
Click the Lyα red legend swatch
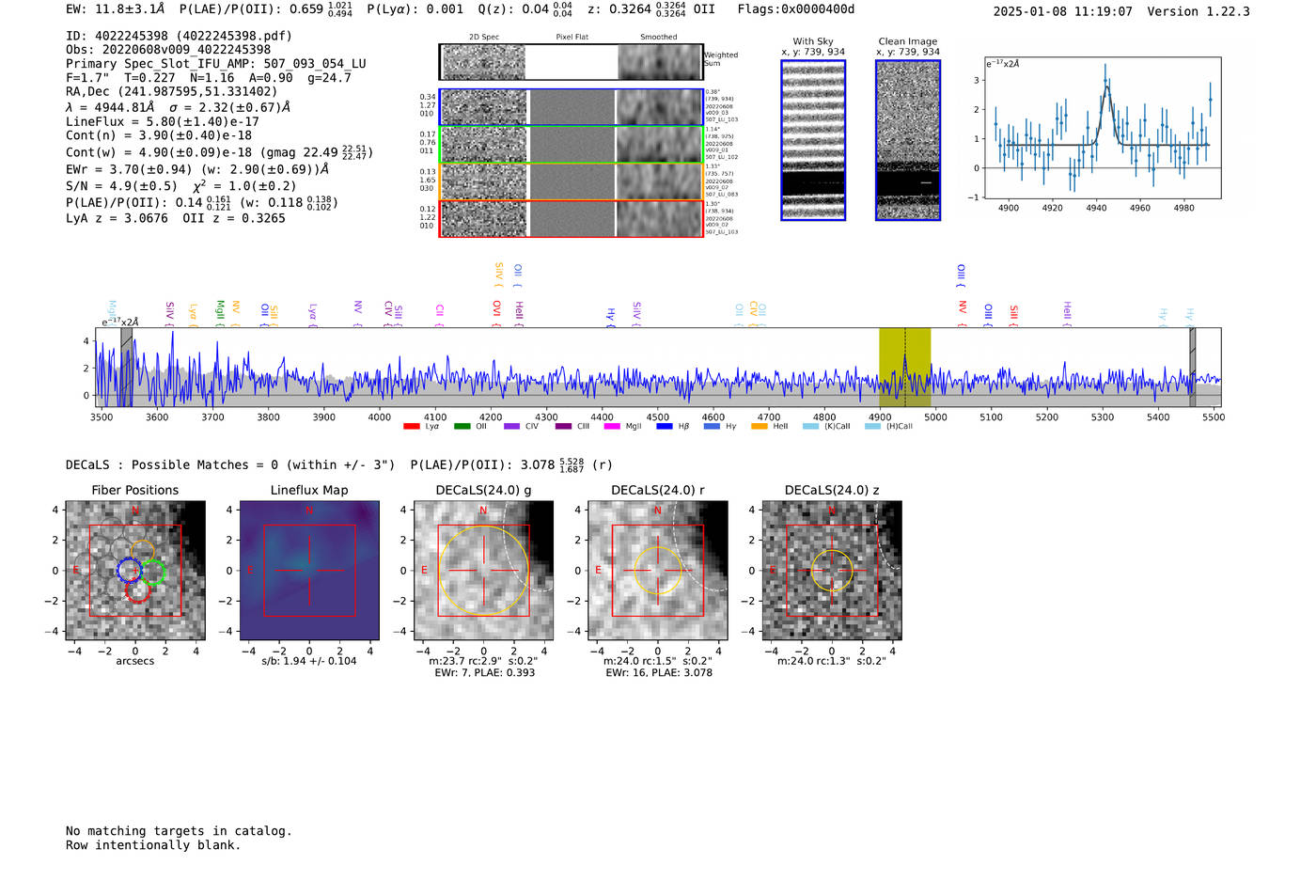(x=411, y=426)
